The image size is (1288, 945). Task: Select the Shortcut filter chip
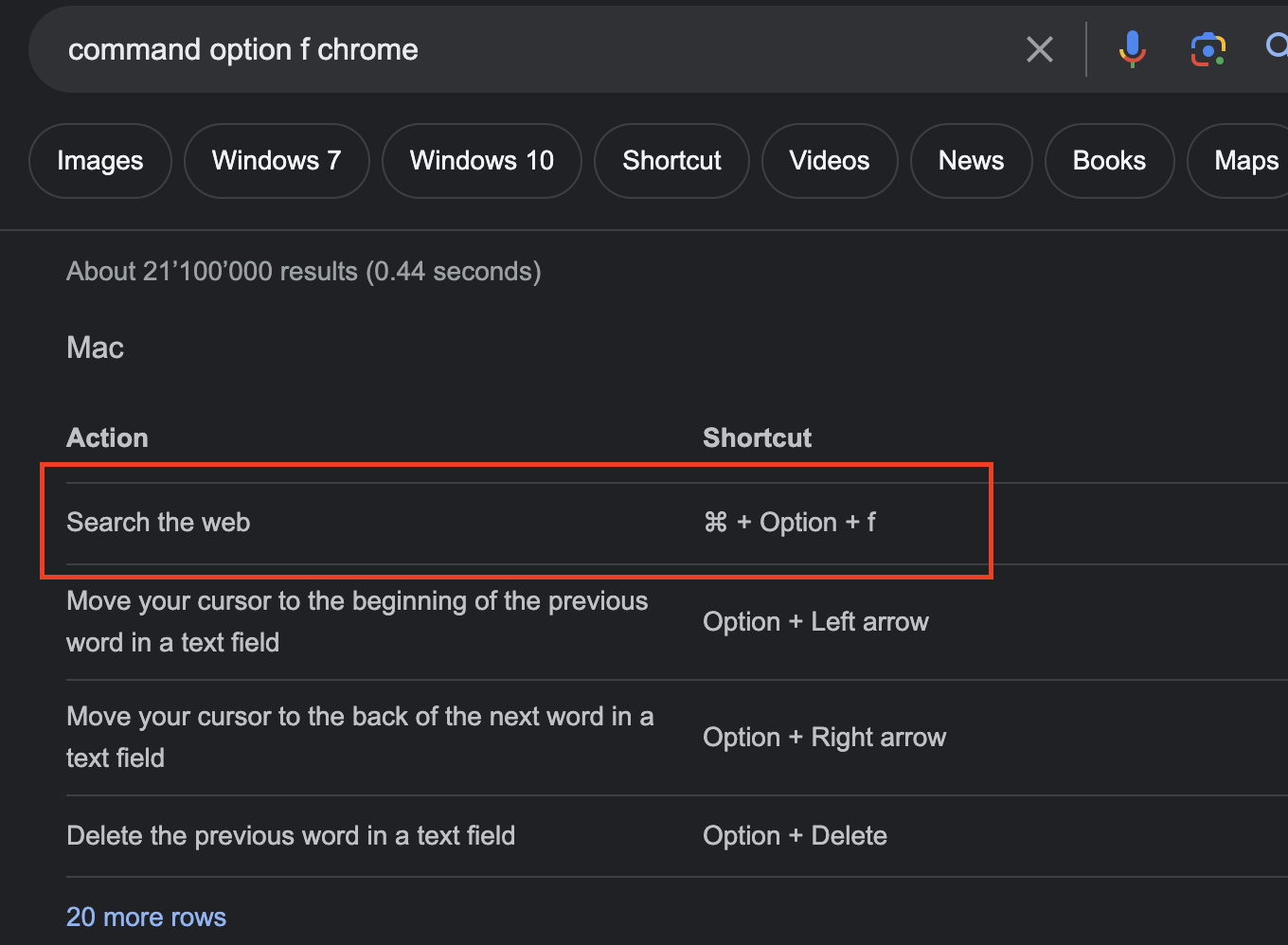coord(671,160)
